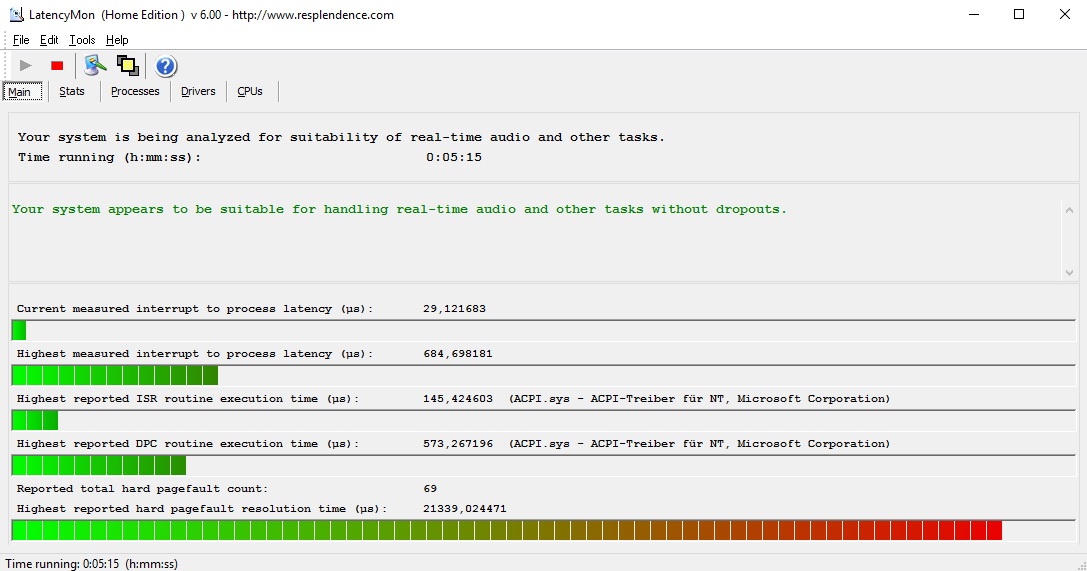The height and width of the screenshot is (571, 1087).
Task: Click the highest ISR routine execution time bar
Action: [x=544, y=421]
